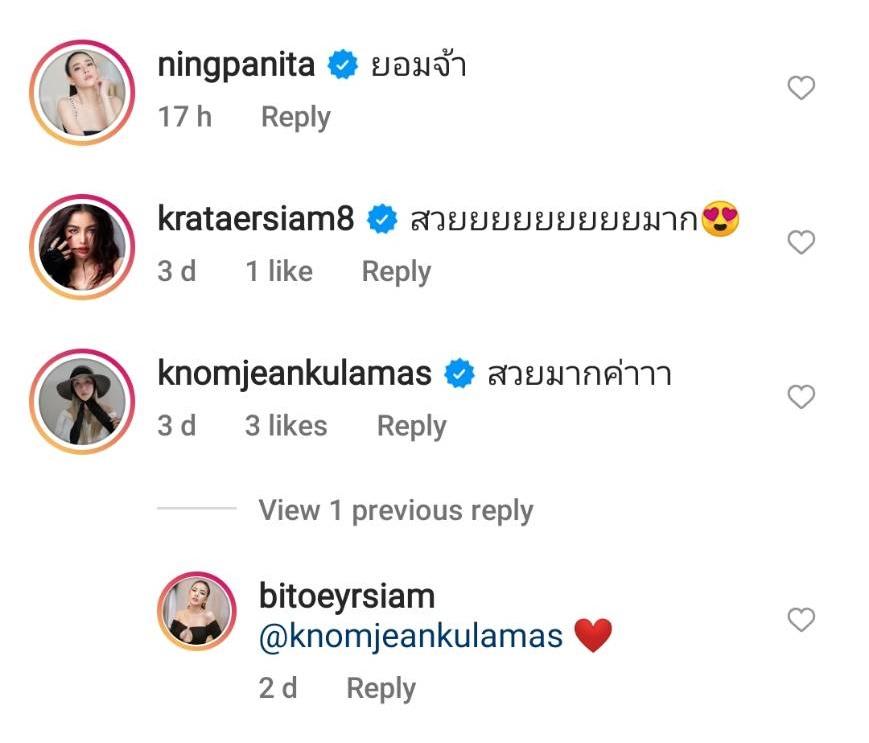Viewport: 869px width, 743px height.
Task: Open the krataersiam8 username link
Action: pyautogui.click(x=256, y=220)
